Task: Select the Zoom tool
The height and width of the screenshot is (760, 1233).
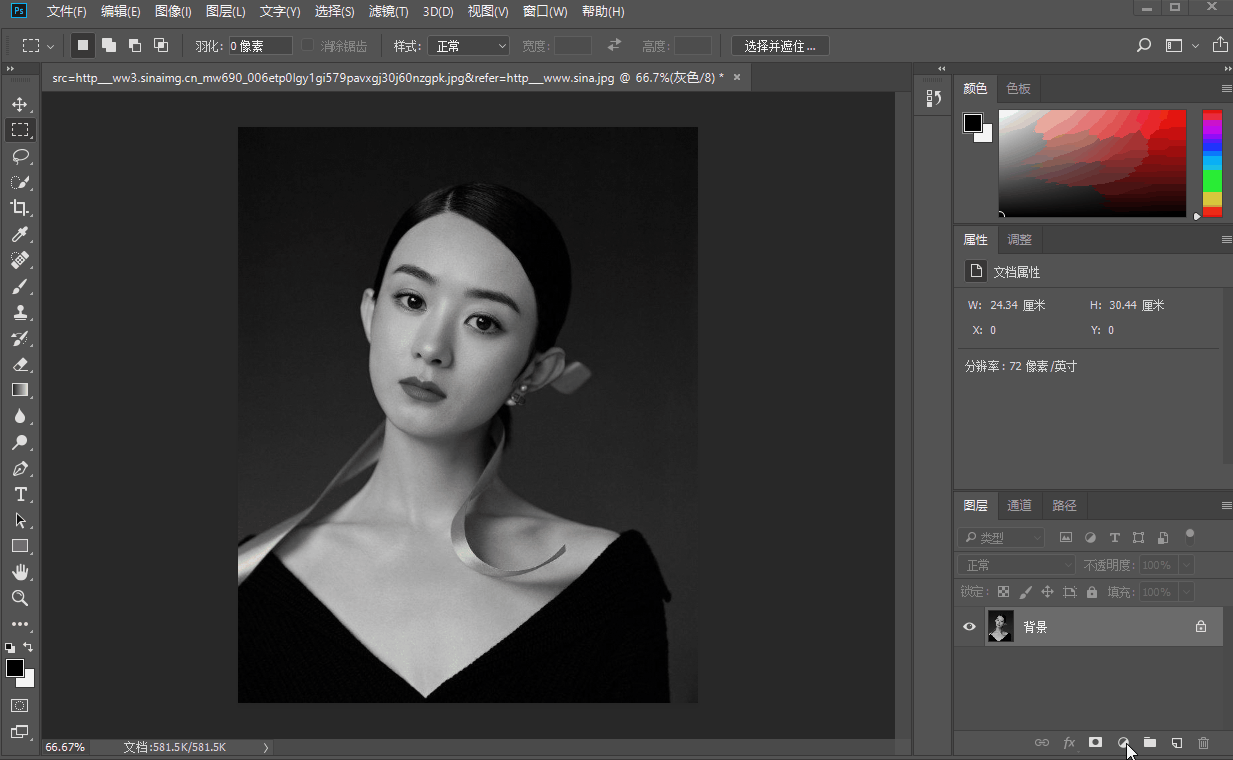Action: [x=20, y=598]
